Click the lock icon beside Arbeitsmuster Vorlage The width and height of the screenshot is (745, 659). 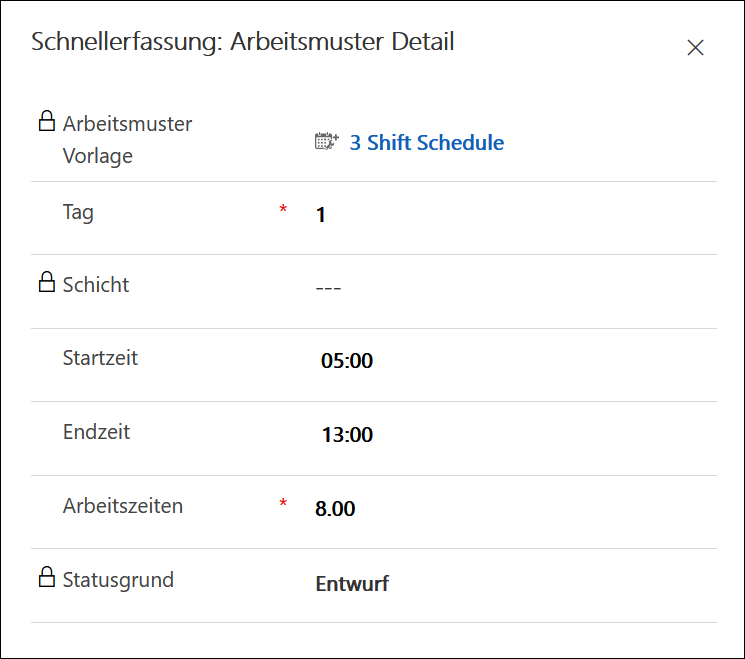pyautogui.click(x=47, y=121)
